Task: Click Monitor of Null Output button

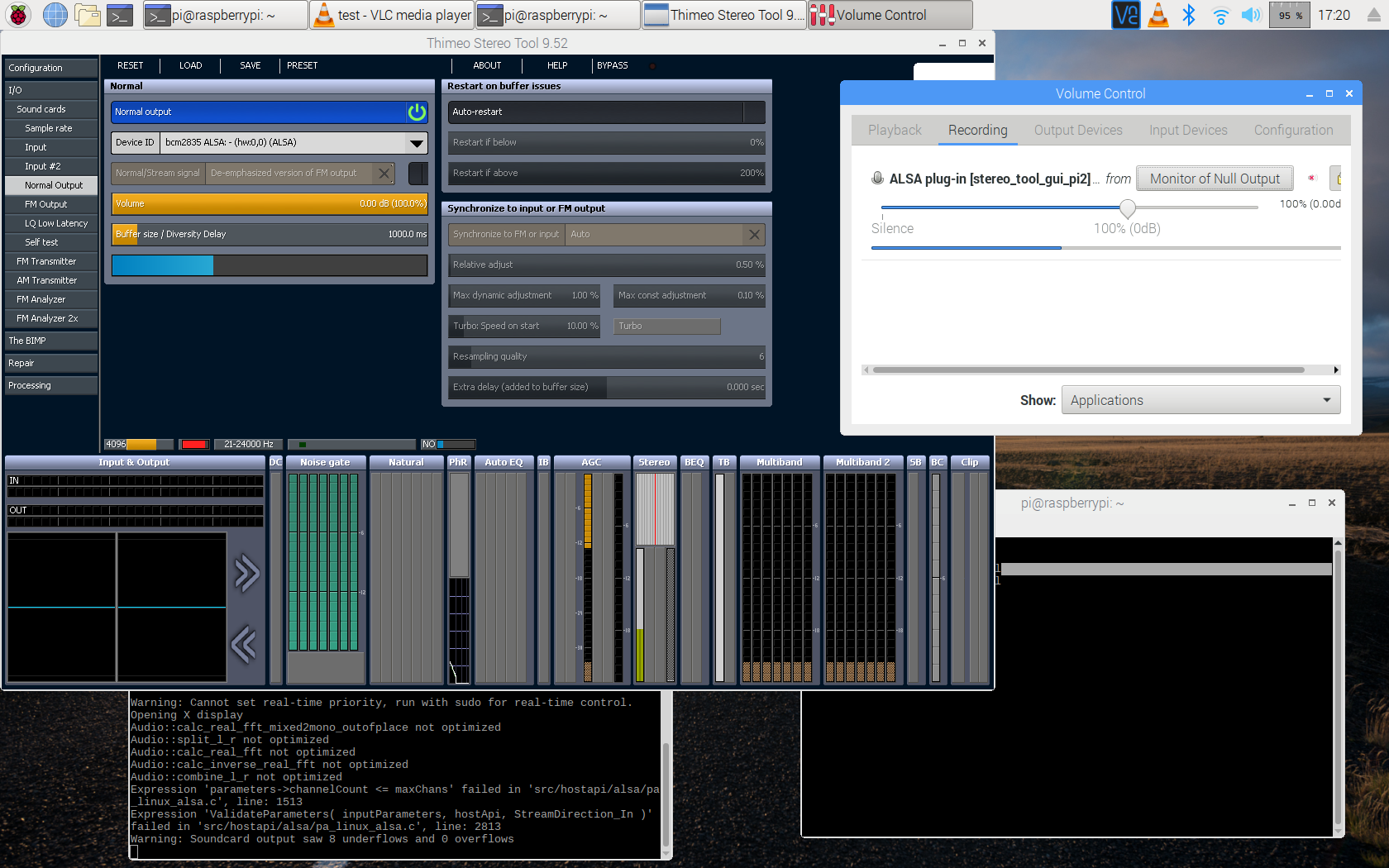Action: 1215,179
